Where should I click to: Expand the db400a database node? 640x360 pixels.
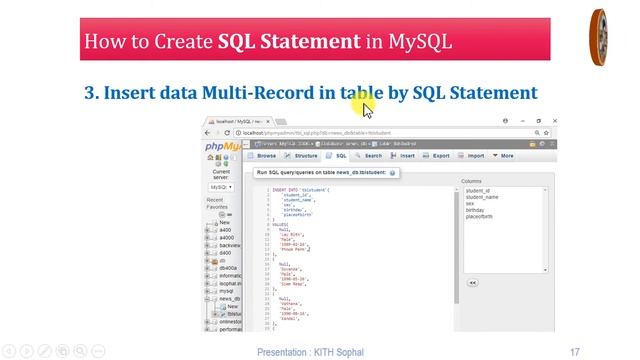(207, 269)
